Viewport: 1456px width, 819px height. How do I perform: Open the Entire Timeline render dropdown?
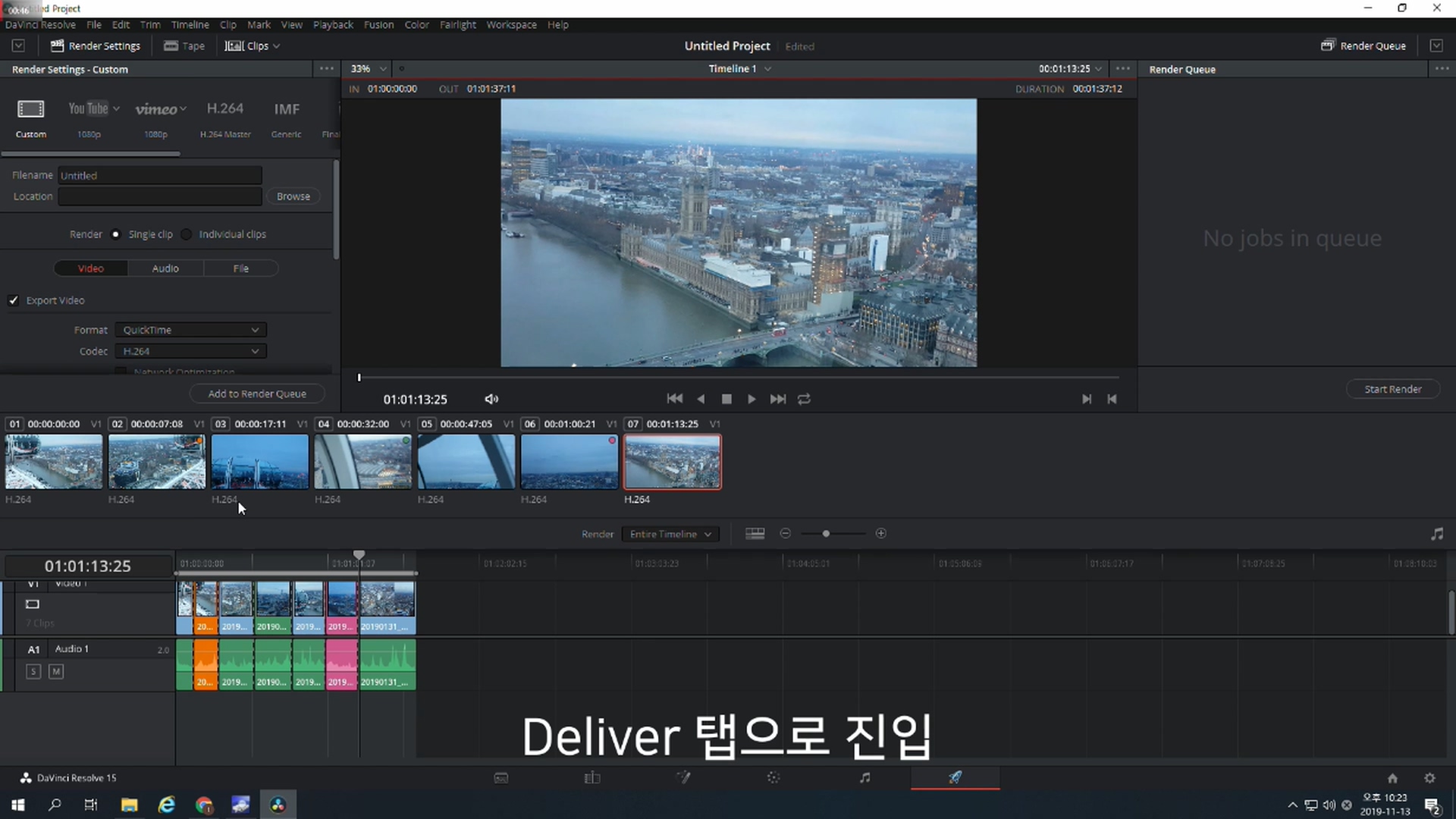click(x=670, y=534)
